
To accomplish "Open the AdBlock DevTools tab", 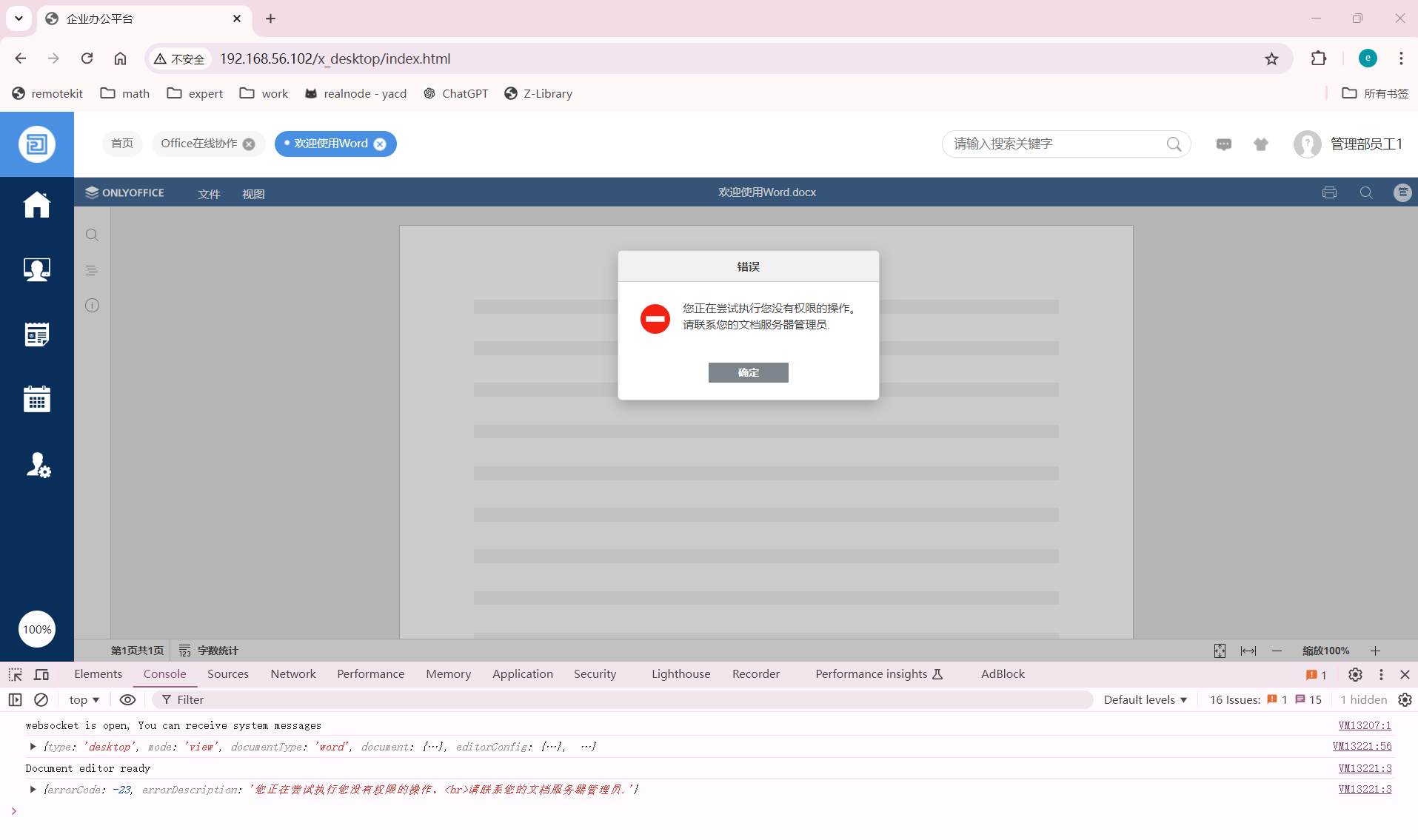I will (1003, 673).
